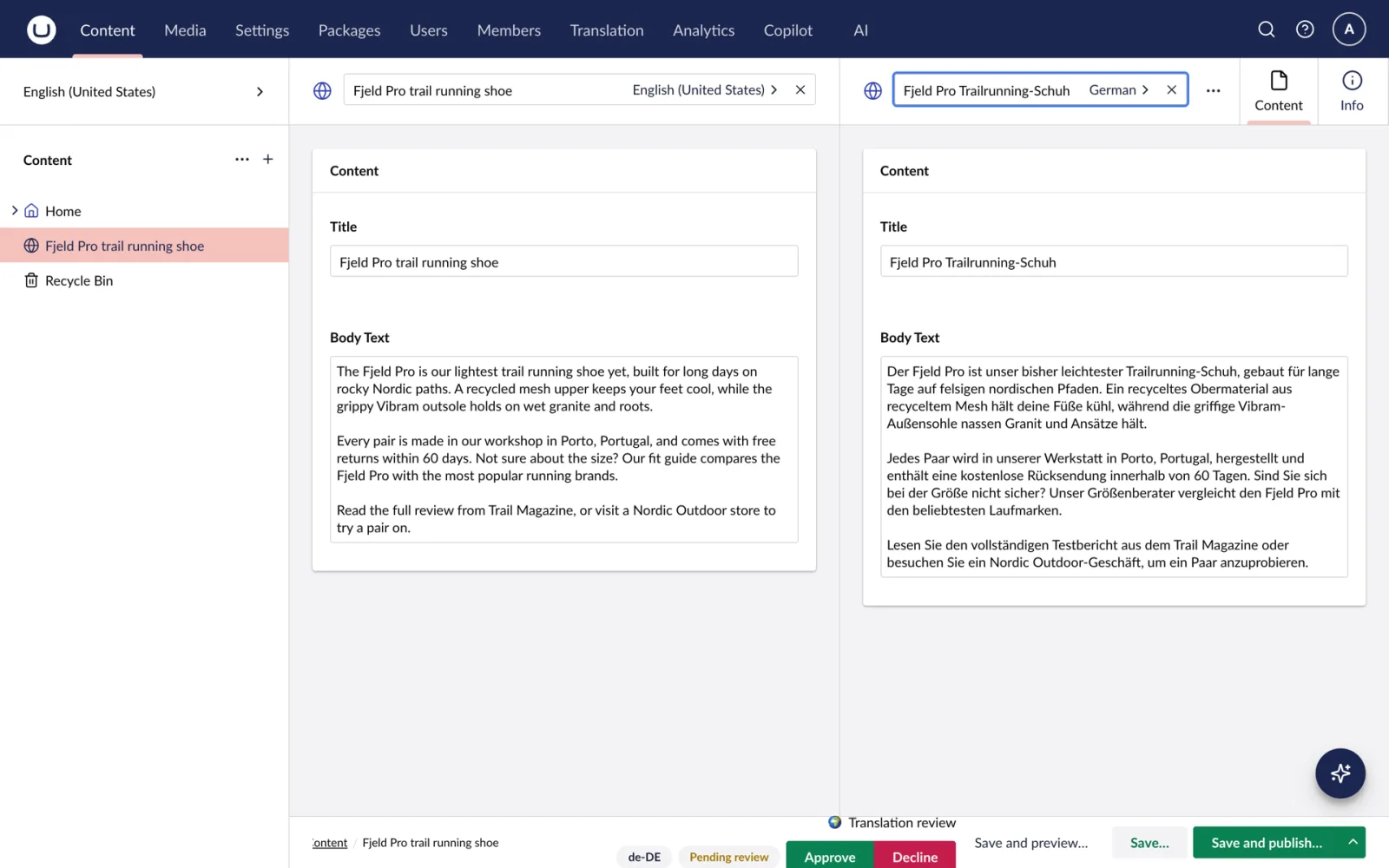Close the English (United States) split view
This screenshot has width=1389, height=868.
[800, 89]
